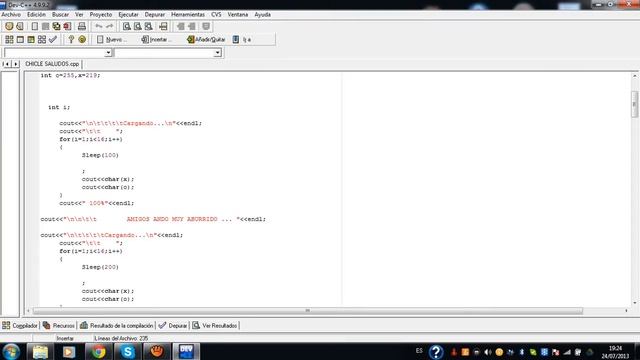Viewport: 640px width, 360px height.
Task: Click the Find magnifier icon
Action: 127,26
